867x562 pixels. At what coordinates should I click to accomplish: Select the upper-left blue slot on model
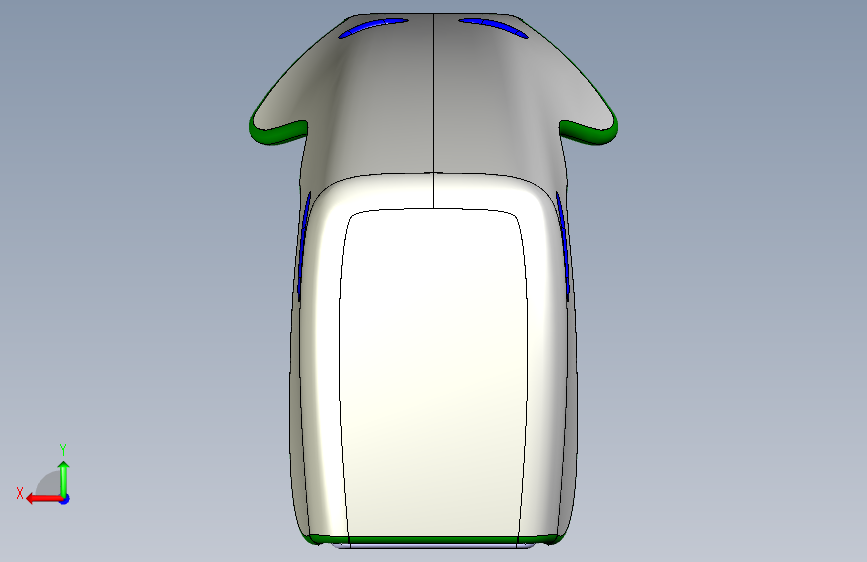coord(373,27)
